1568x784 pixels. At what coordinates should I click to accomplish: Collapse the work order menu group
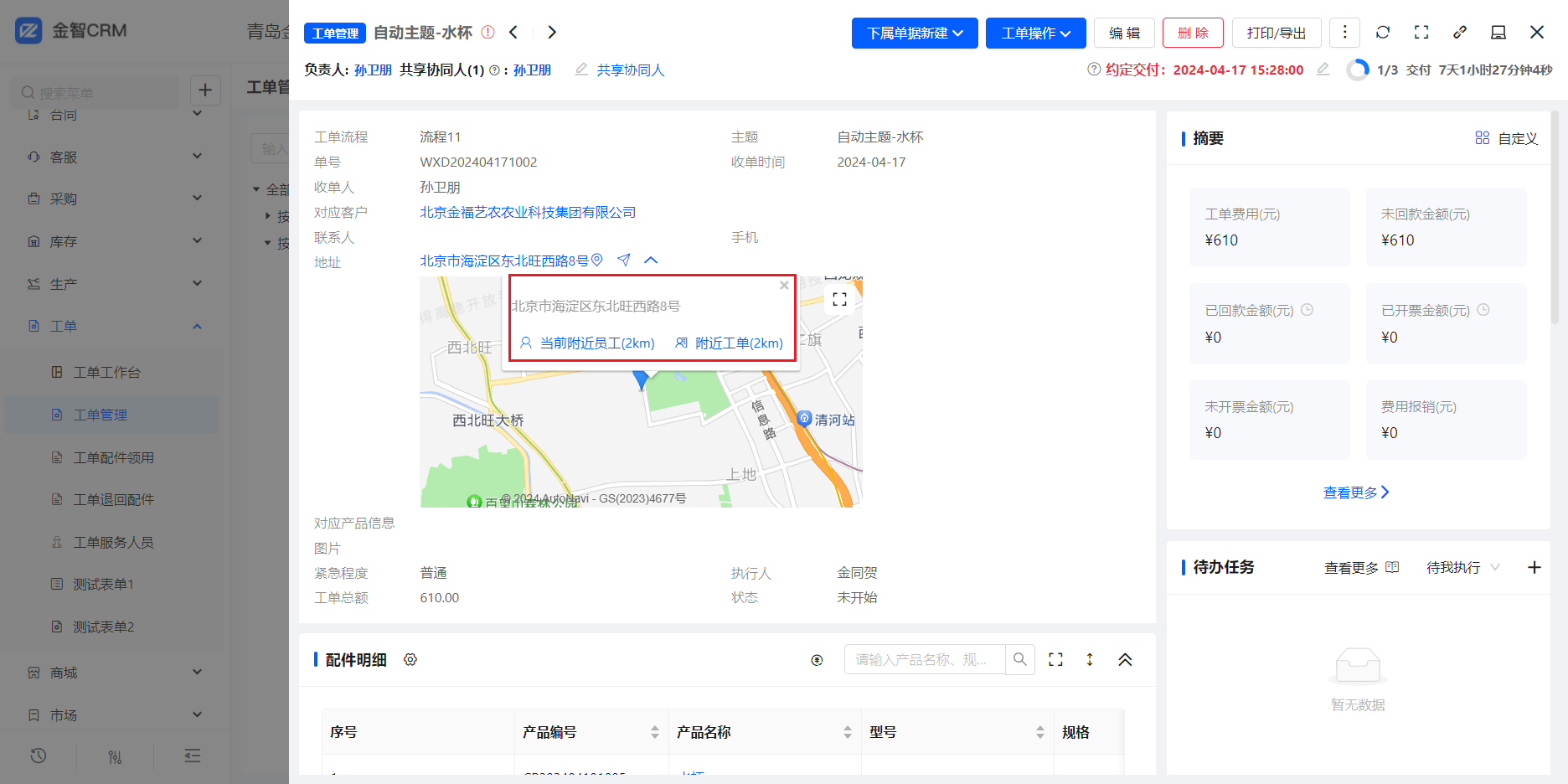click(x=114, y=326)
